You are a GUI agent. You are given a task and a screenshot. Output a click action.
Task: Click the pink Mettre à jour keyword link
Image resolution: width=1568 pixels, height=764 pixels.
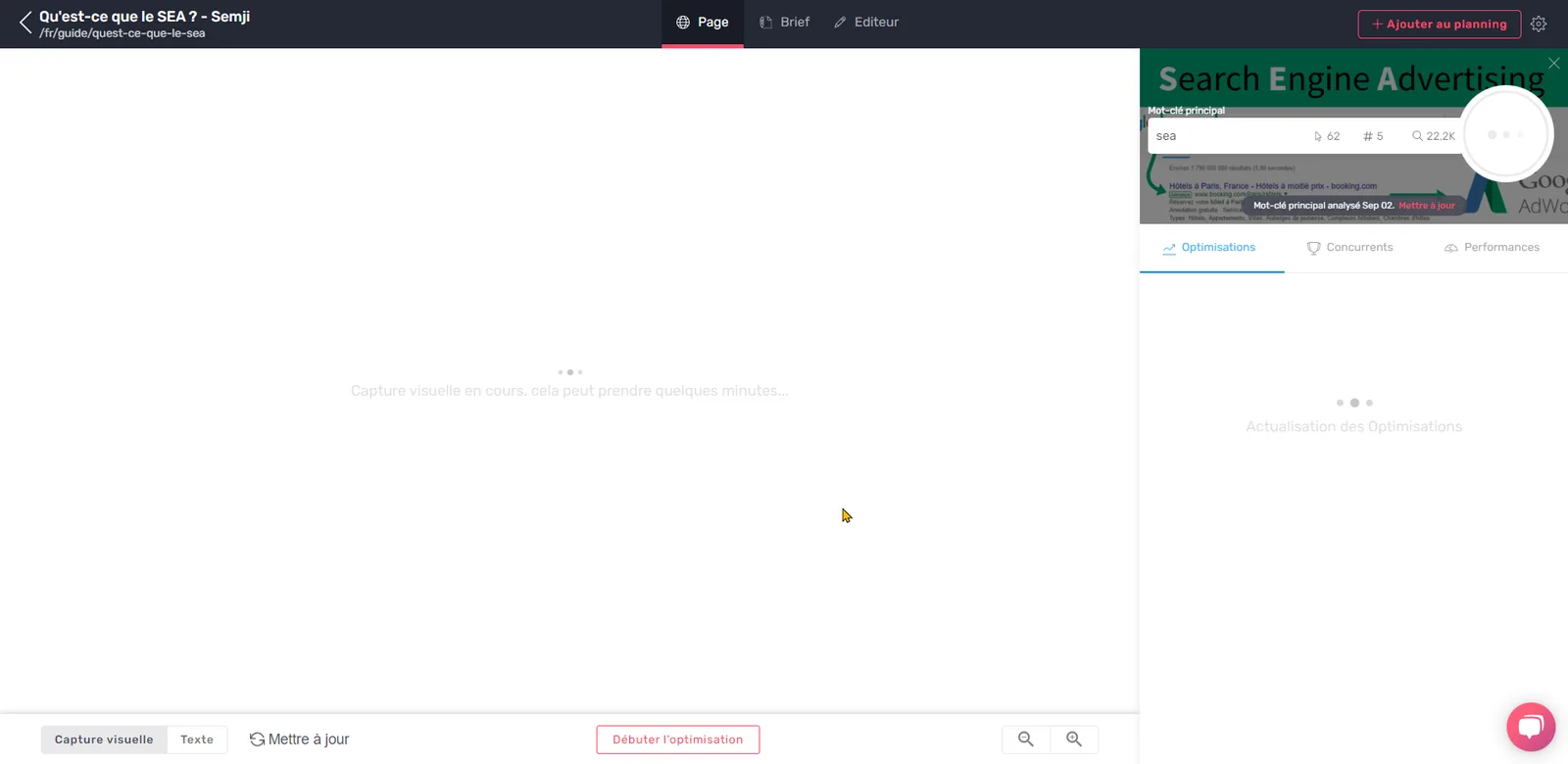pyautogui.click(x=1427, y=206)
